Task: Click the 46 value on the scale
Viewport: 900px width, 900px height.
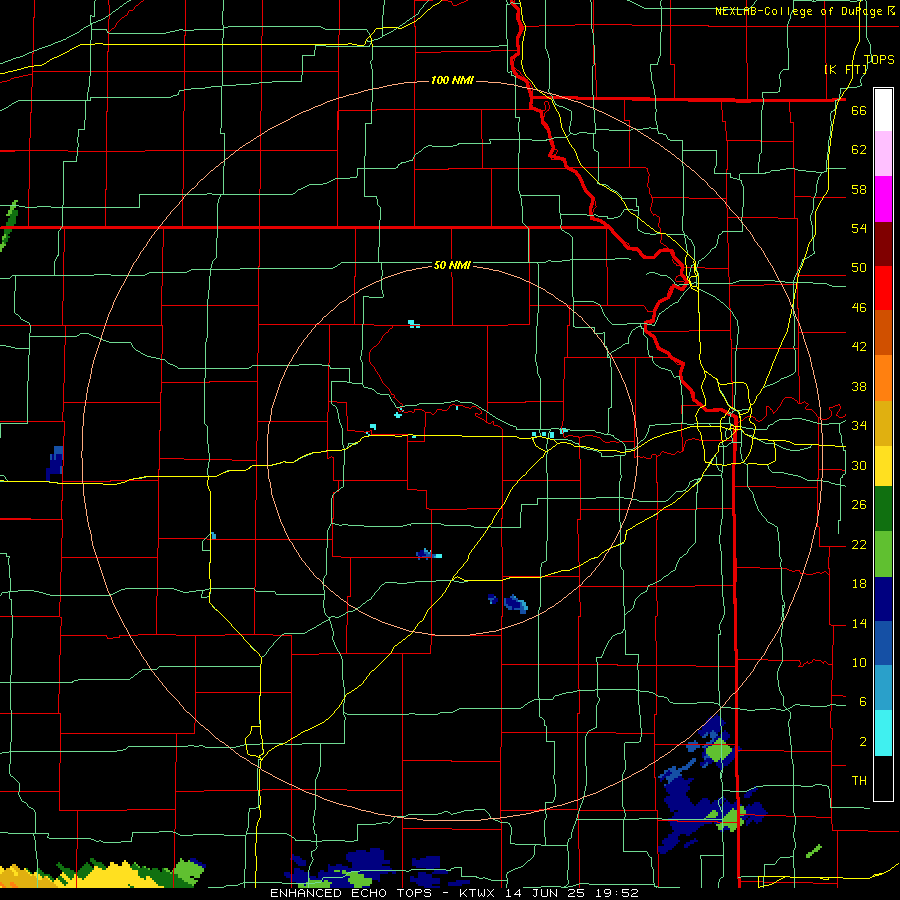Action: [x=859, y=307]
